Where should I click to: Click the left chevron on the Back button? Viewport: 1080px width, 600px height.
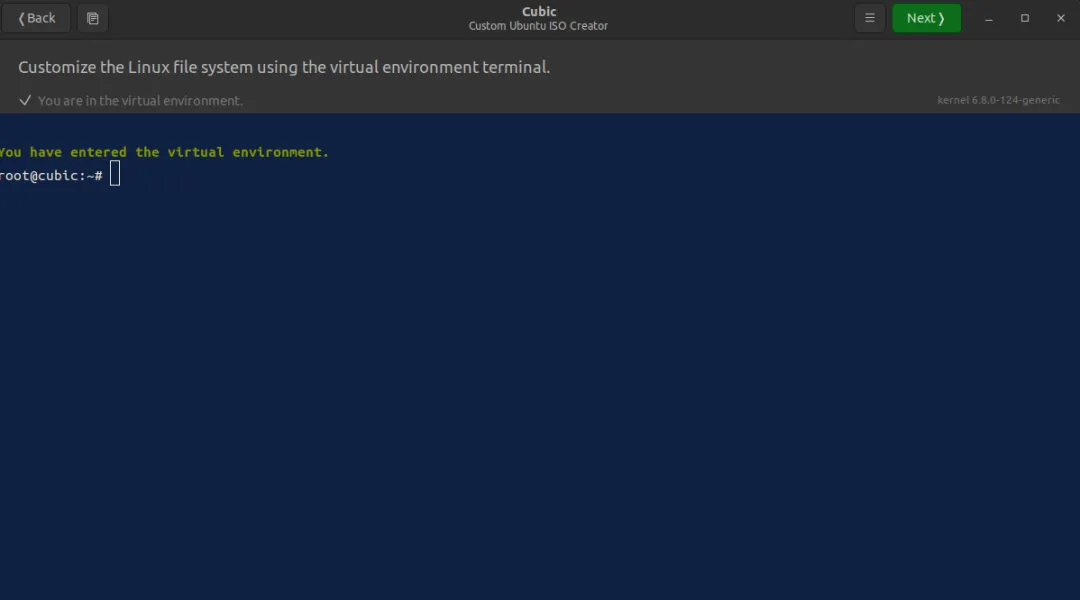tap(21, 19)
